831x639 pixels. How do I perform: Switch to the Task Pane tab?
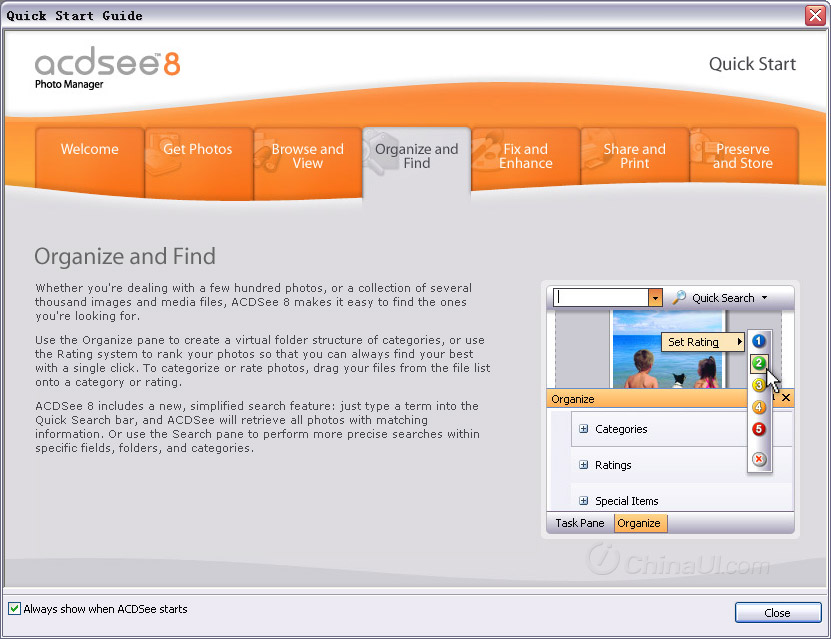pyautogui.click(x=580, y=523)
